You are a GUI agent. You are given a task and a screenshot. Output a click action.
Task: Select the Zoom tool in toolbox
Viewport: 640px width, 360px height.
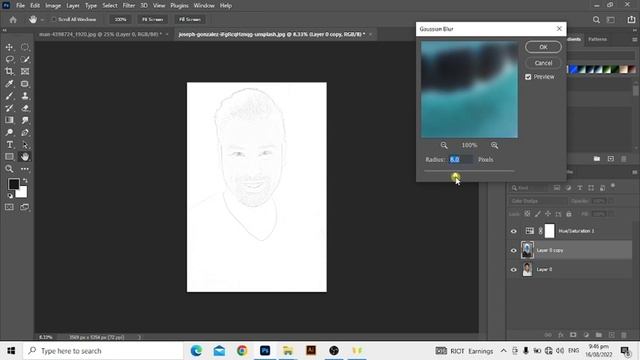pos(9,169)
